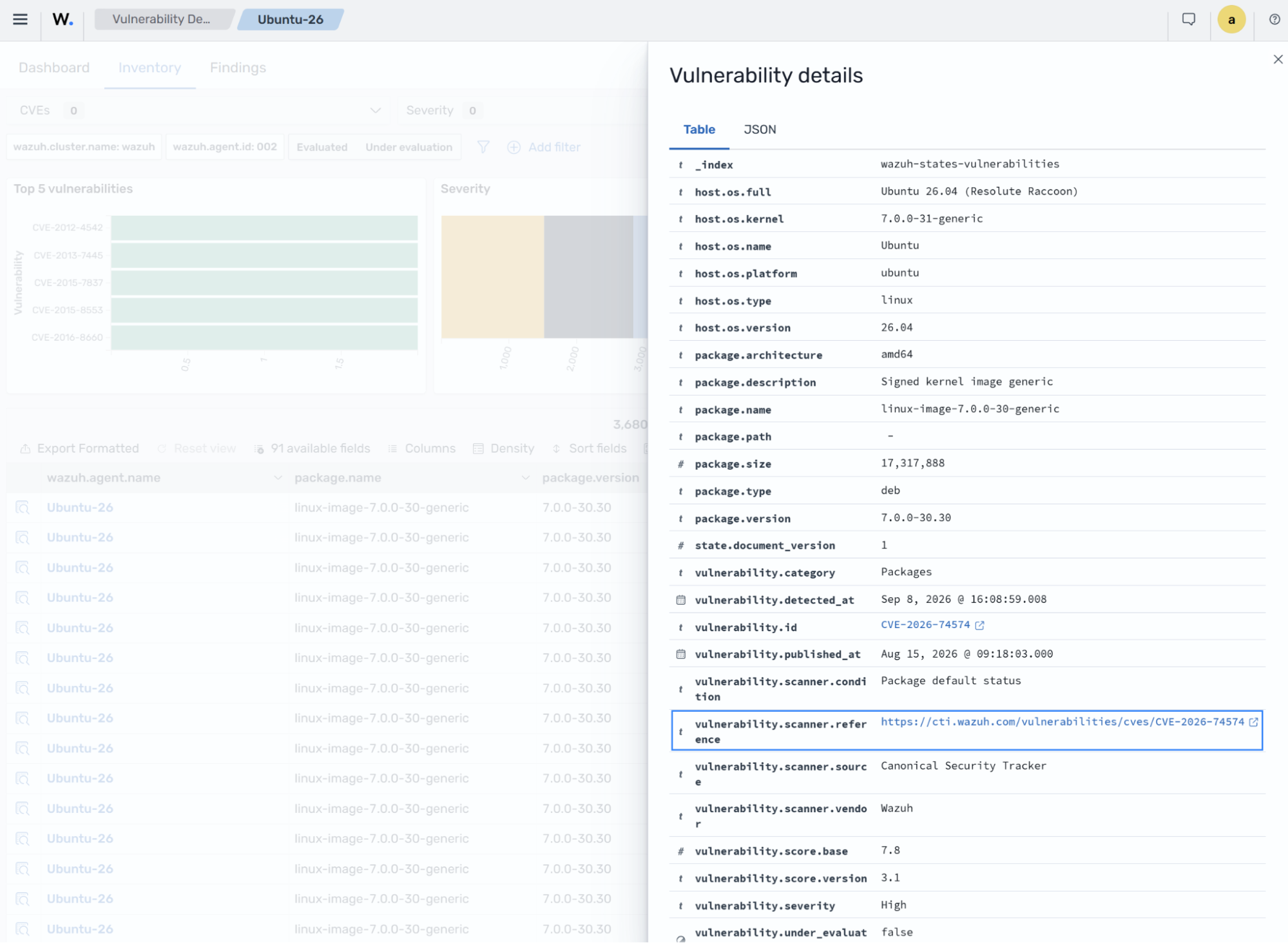
Task: Select the Table tab
Action: click(x=699, y=129)
